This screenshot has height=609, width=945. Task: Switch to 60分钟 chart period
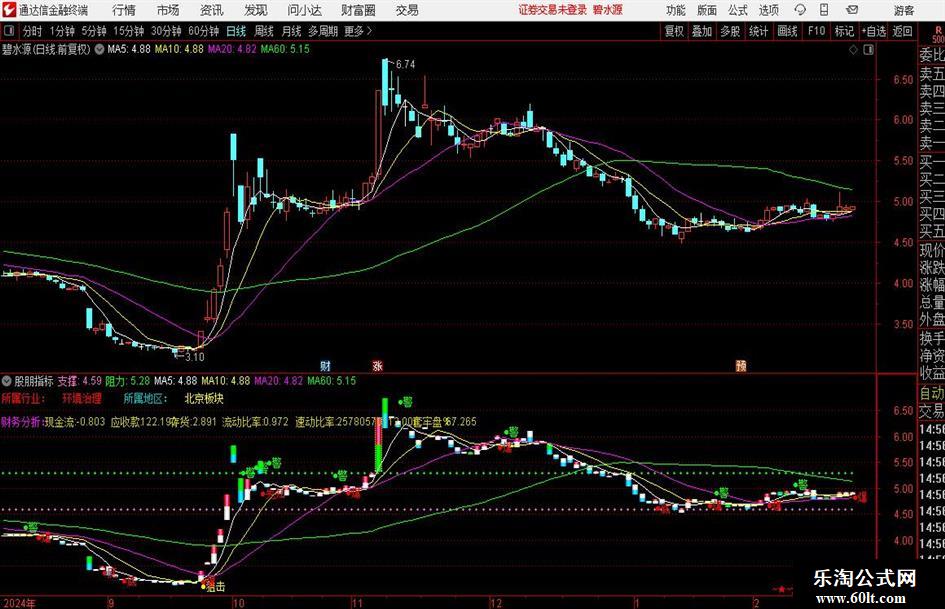pyautogui.click(x=203, y=31)
